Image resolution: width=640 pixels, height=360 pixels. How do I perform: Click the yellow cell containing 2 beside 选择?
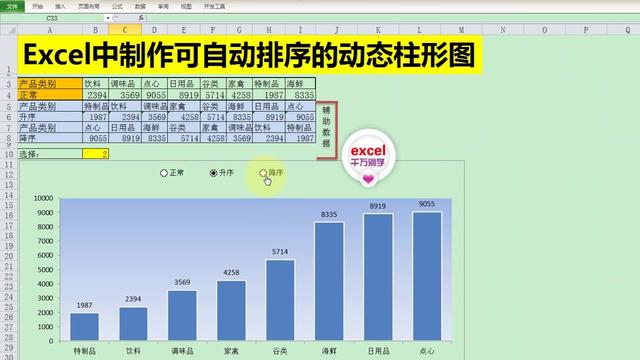[96, 154]
